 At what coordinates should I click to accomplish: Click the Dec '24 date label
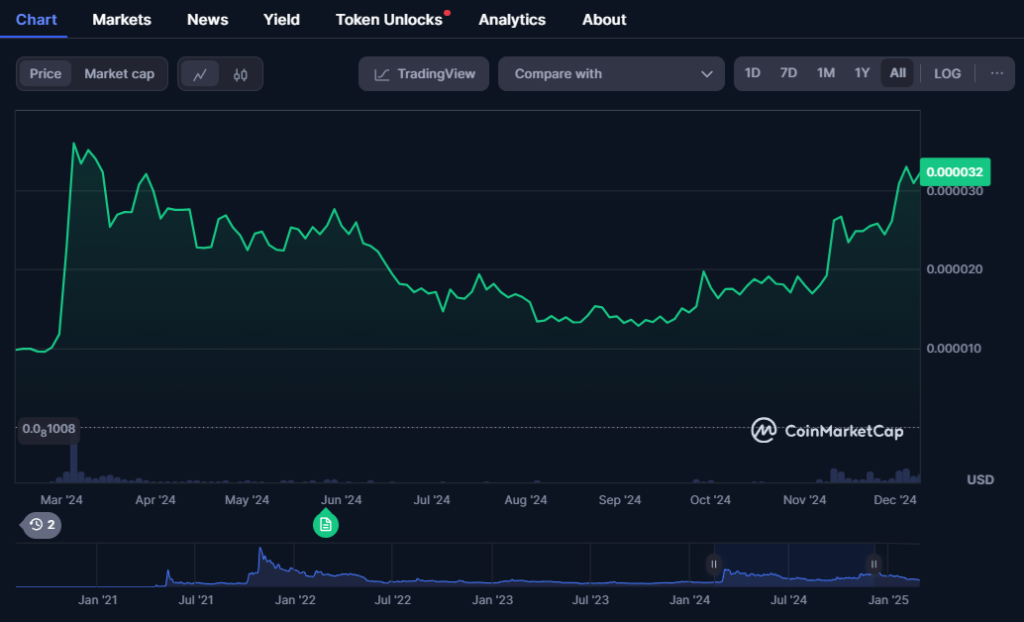click(895, 500)
